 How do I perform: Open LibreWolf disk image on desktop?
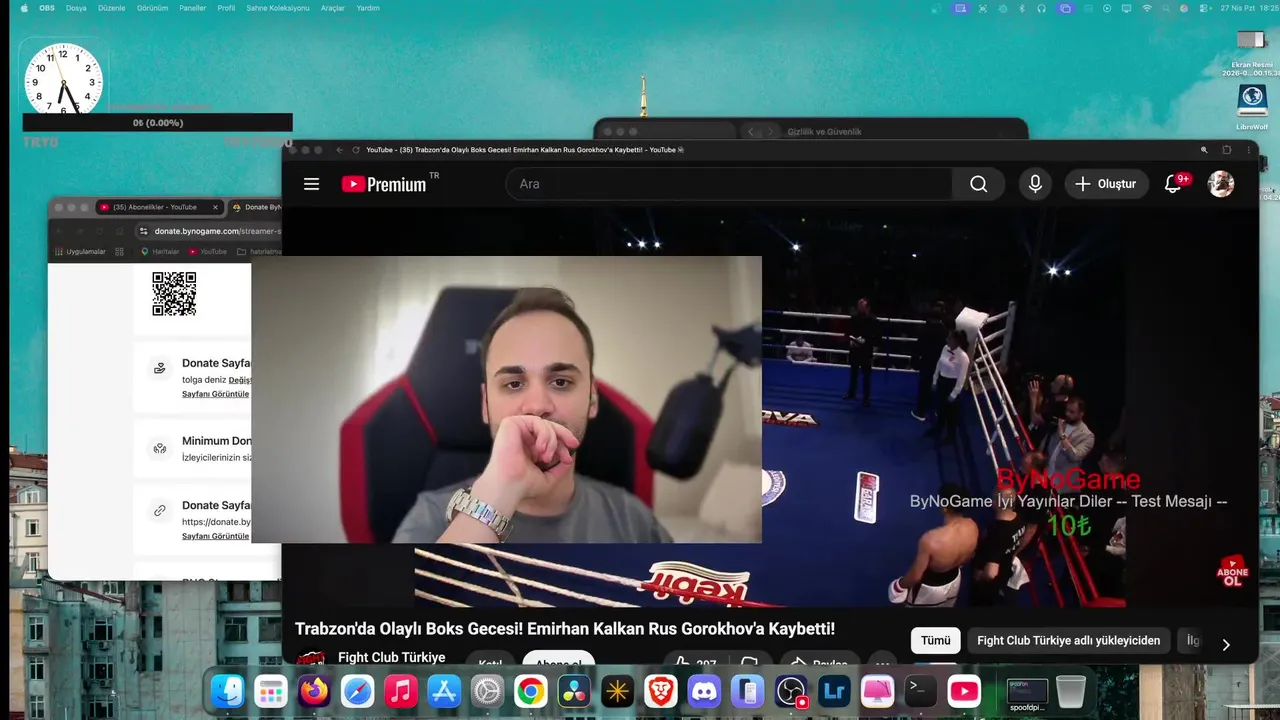point(1252,107)
